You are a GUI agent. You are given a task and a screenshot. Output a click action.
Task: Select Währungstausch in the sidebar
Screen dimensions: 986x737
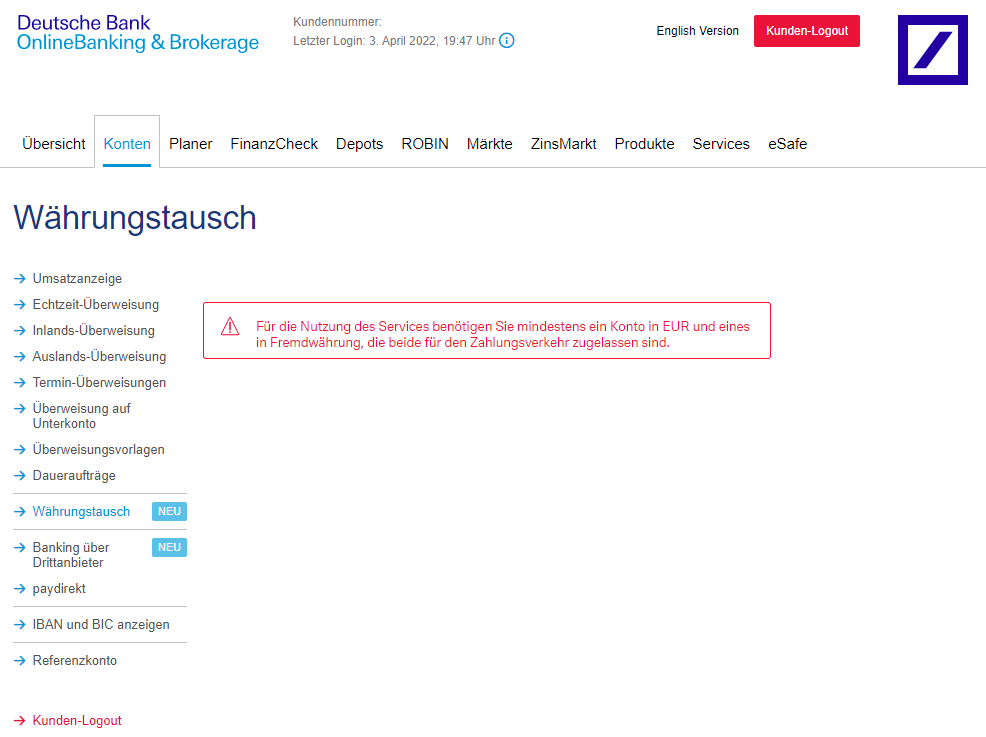(x=81, y=512)
